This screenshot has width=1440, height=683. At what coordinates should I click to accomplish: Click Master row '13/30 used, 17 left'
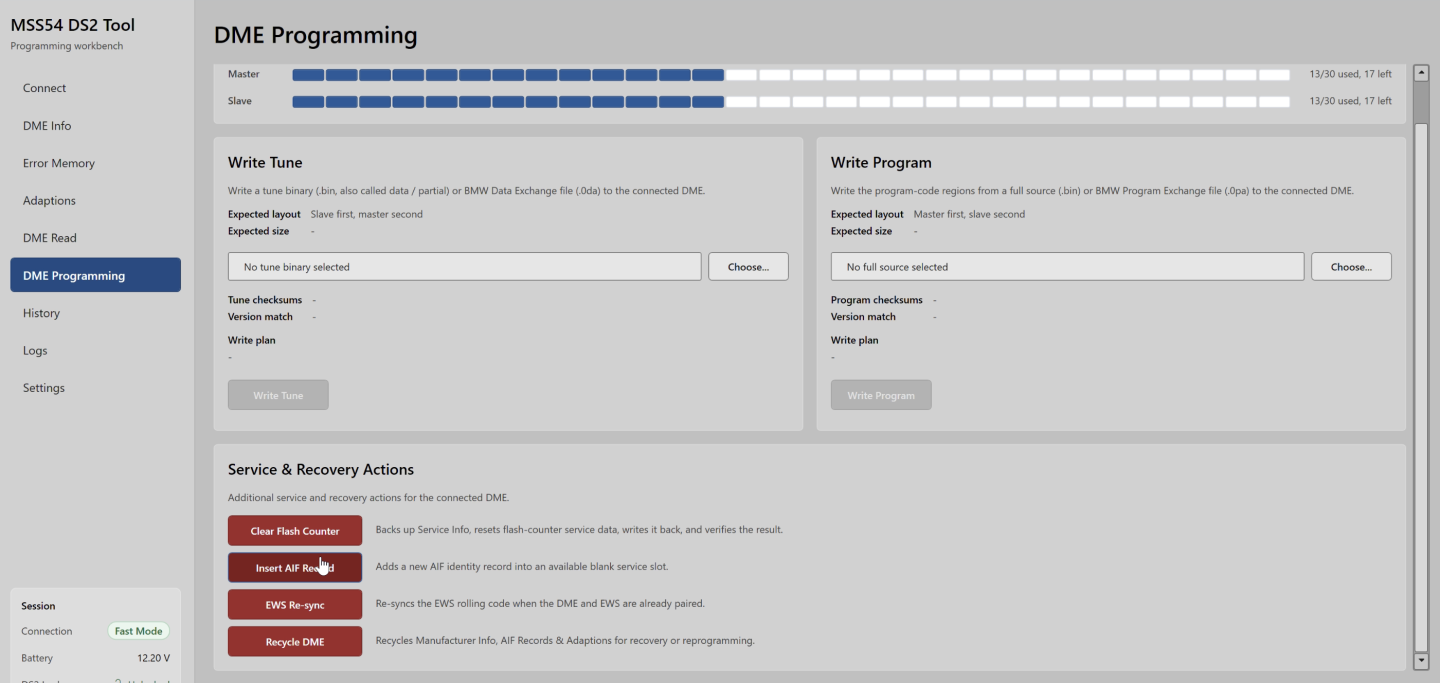coord(1350,74)
